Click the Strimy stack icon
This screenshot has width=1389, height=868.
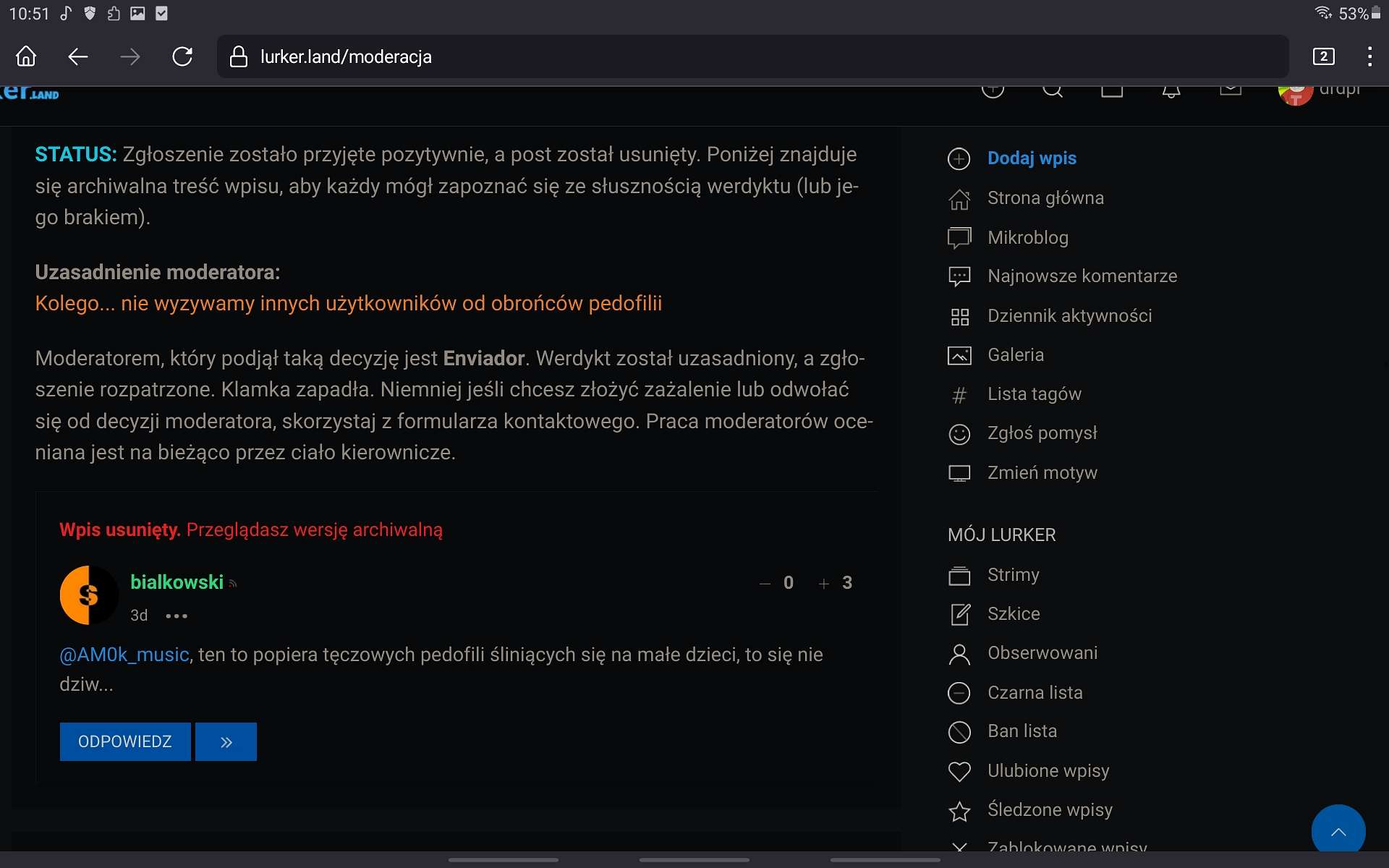click(x=959, y=576)
